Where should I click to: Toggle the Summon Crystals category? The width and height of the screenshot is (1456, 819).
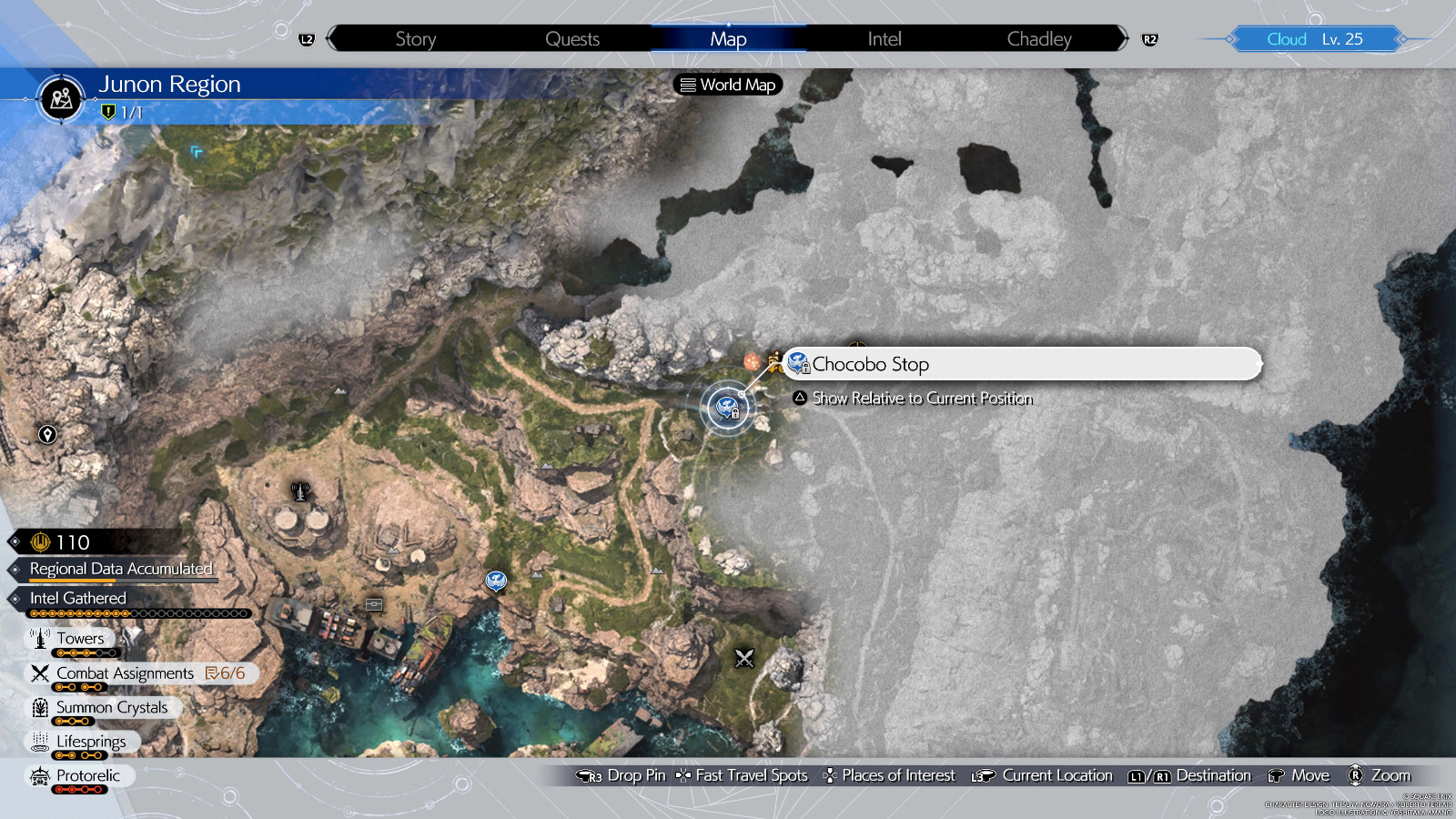(x=111, y=707)
